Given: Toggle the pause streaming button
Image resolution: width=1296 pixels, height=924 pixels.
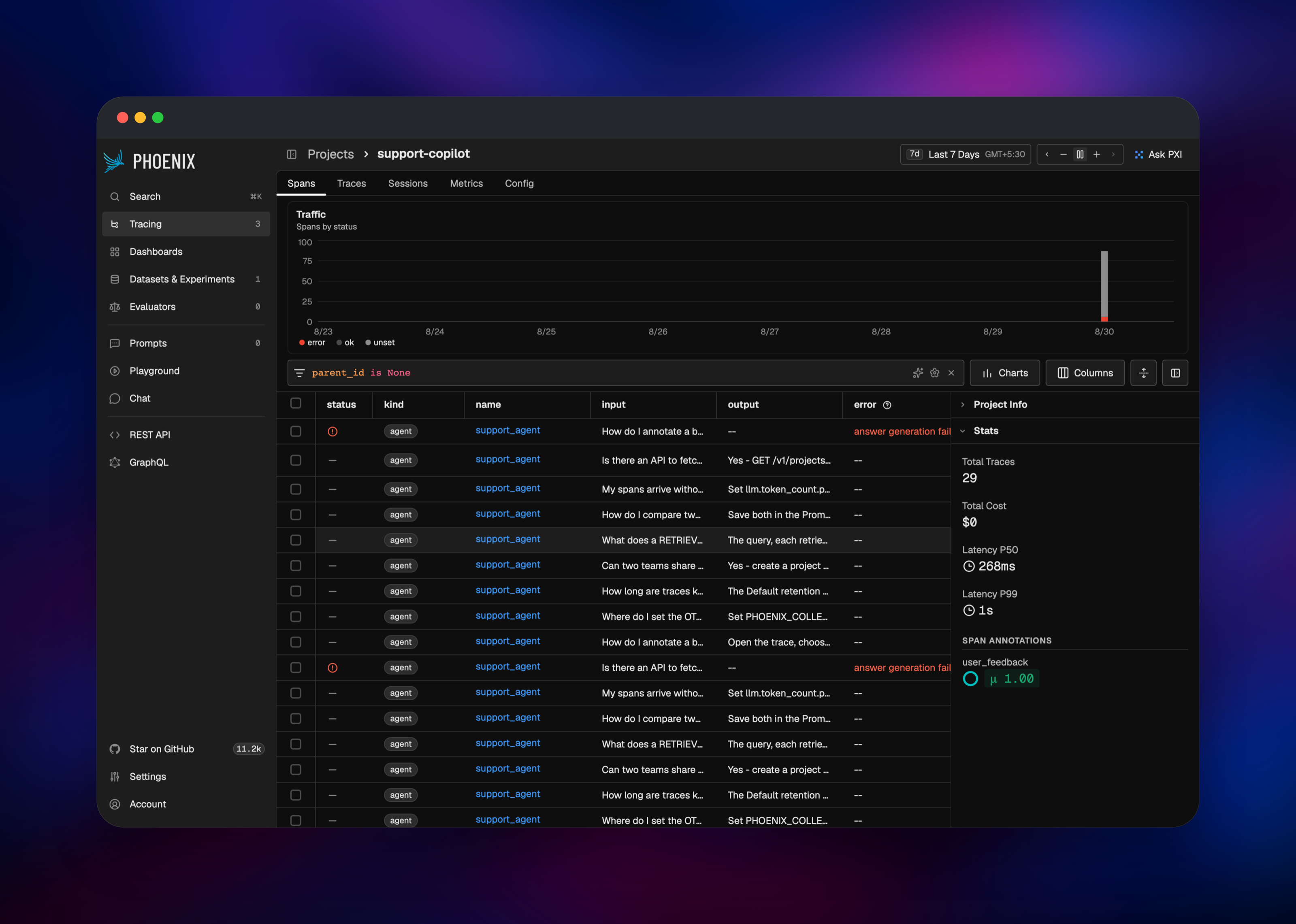Looking at the screenshot, I should coord(1080,154).
